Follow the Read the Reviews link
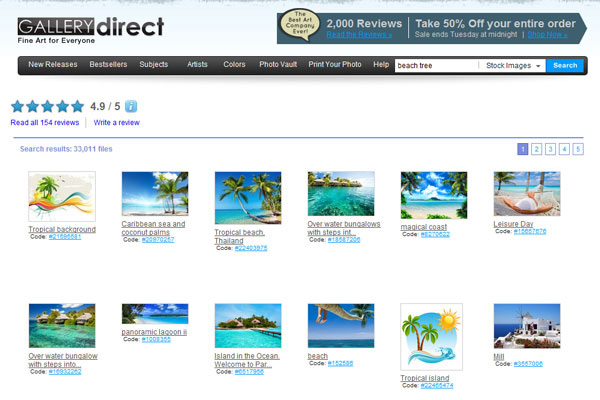 click(359, 35)
